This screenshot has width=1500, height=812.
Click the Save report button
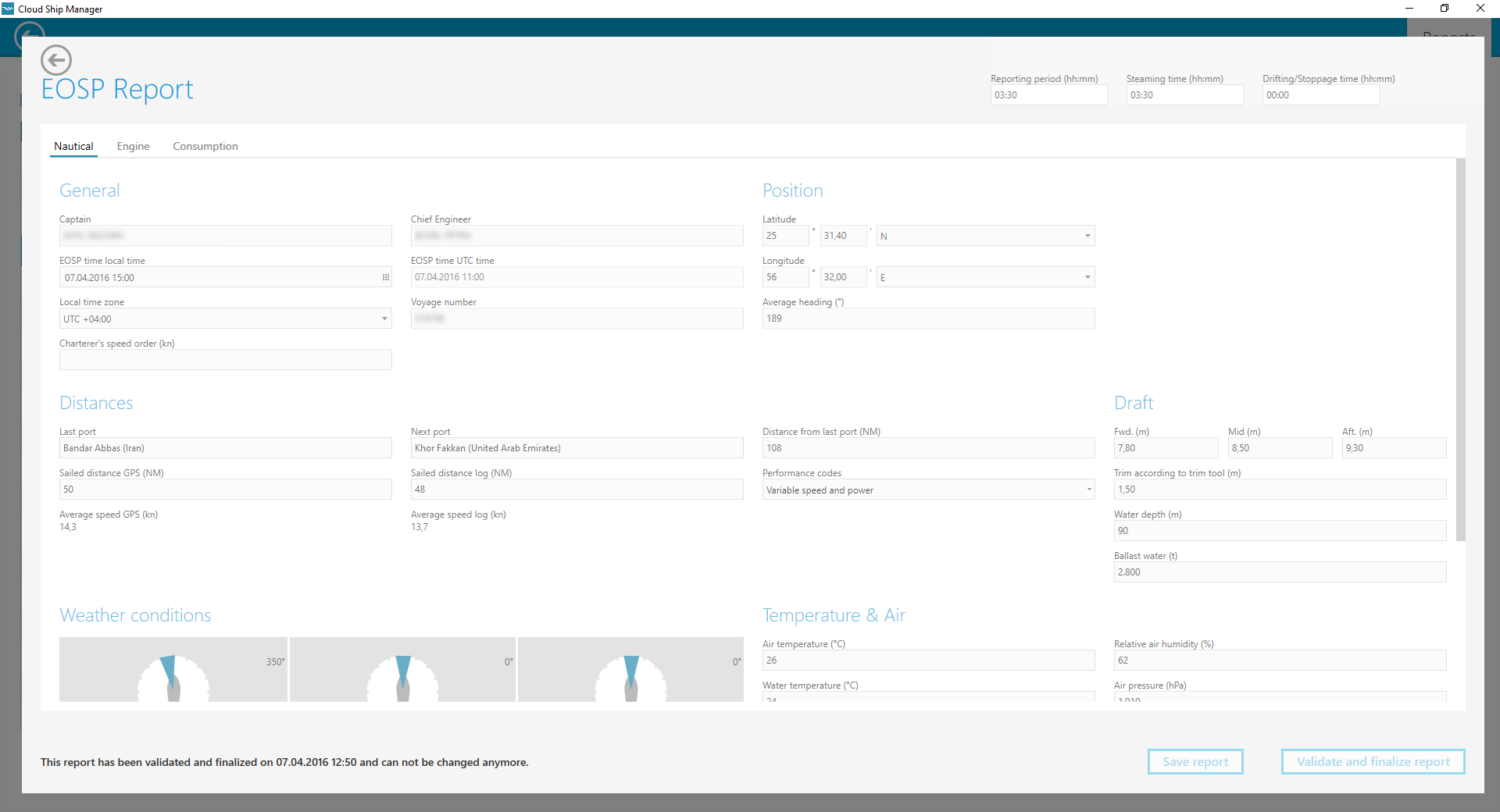click(x=1195, y=762)
